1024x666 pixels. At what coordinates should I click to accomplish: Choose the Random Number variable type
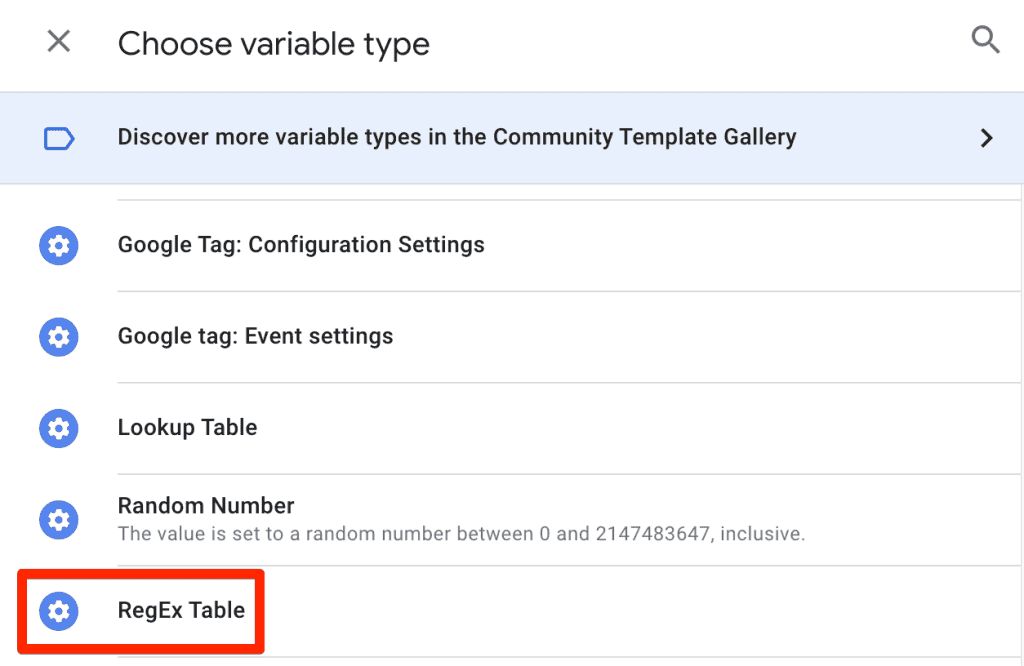pos(205,506)
